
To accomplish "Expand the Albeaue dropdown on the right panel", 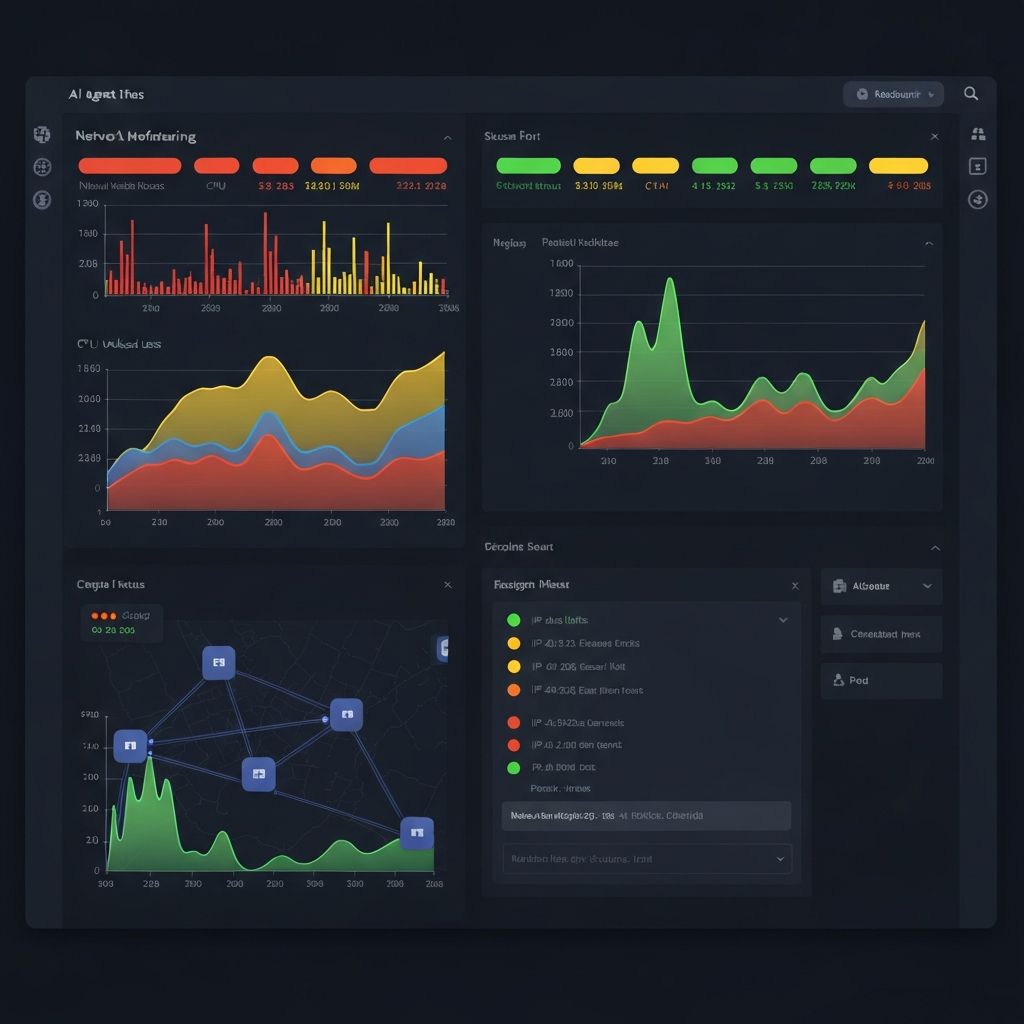I will (880, 587).
